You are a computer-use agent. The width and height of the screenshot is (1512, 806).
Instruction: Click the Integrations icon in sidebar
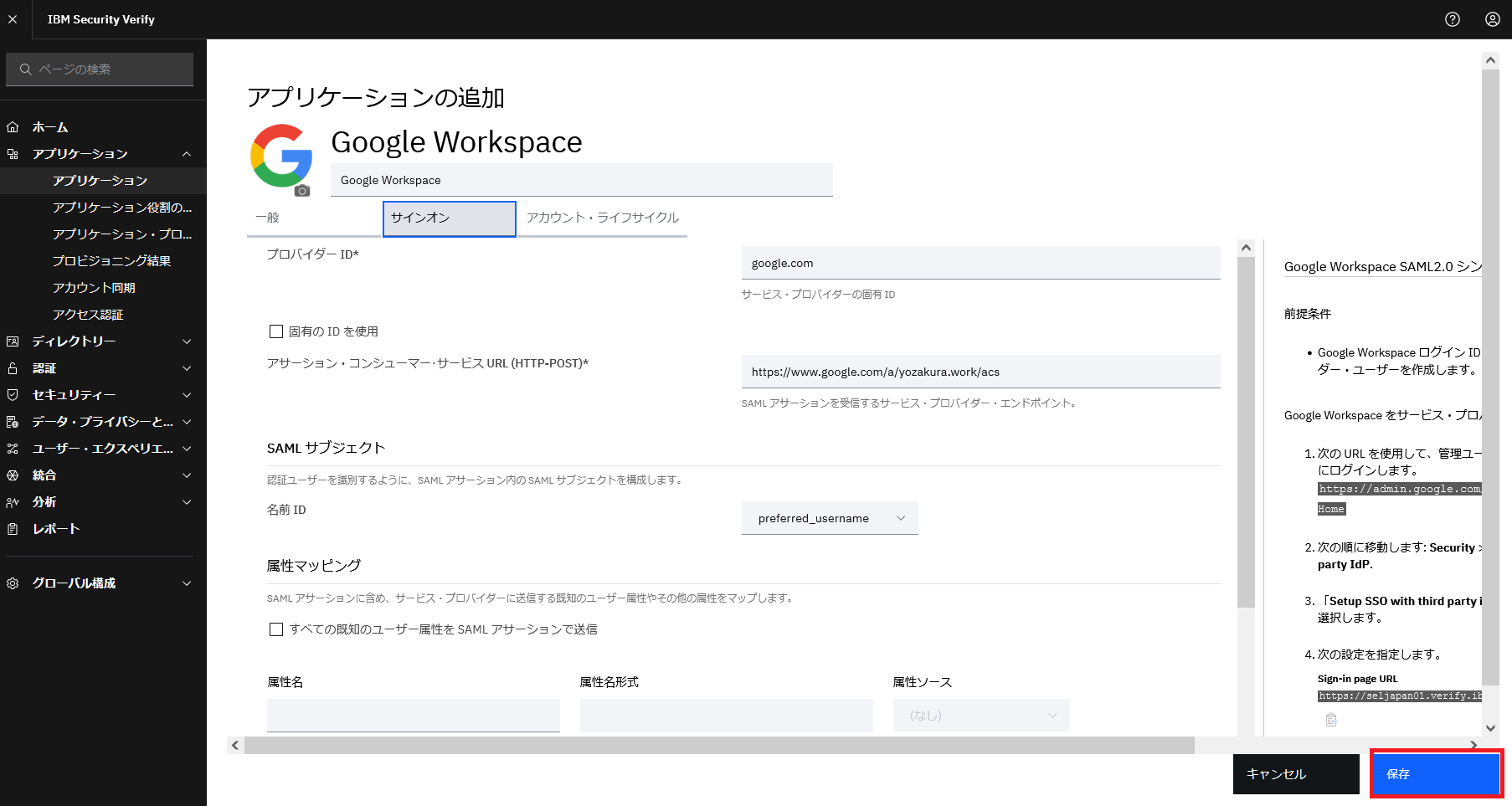click(x=13, y=475)
